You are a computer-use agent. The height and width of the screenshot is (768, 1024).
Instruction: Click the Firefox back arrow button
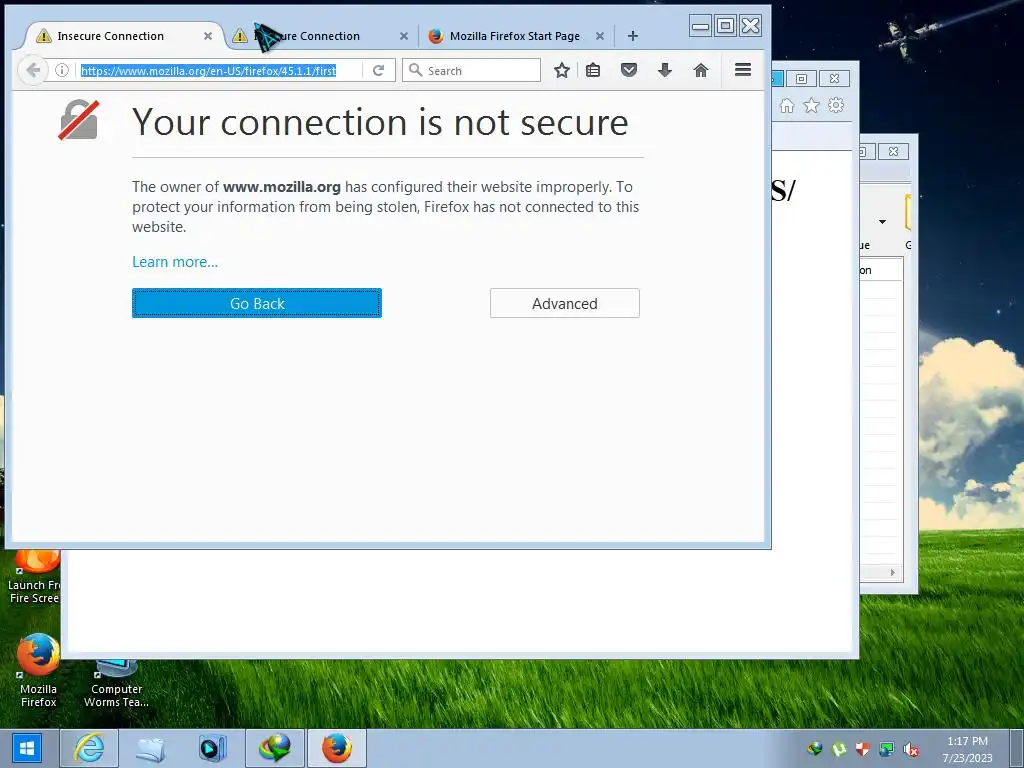33,70
